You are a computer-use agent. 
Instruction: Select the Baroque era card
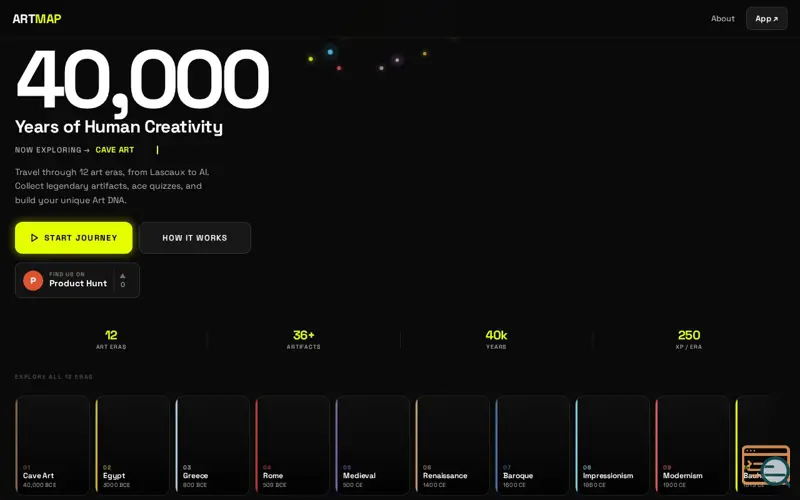click(x=533, y=445)
